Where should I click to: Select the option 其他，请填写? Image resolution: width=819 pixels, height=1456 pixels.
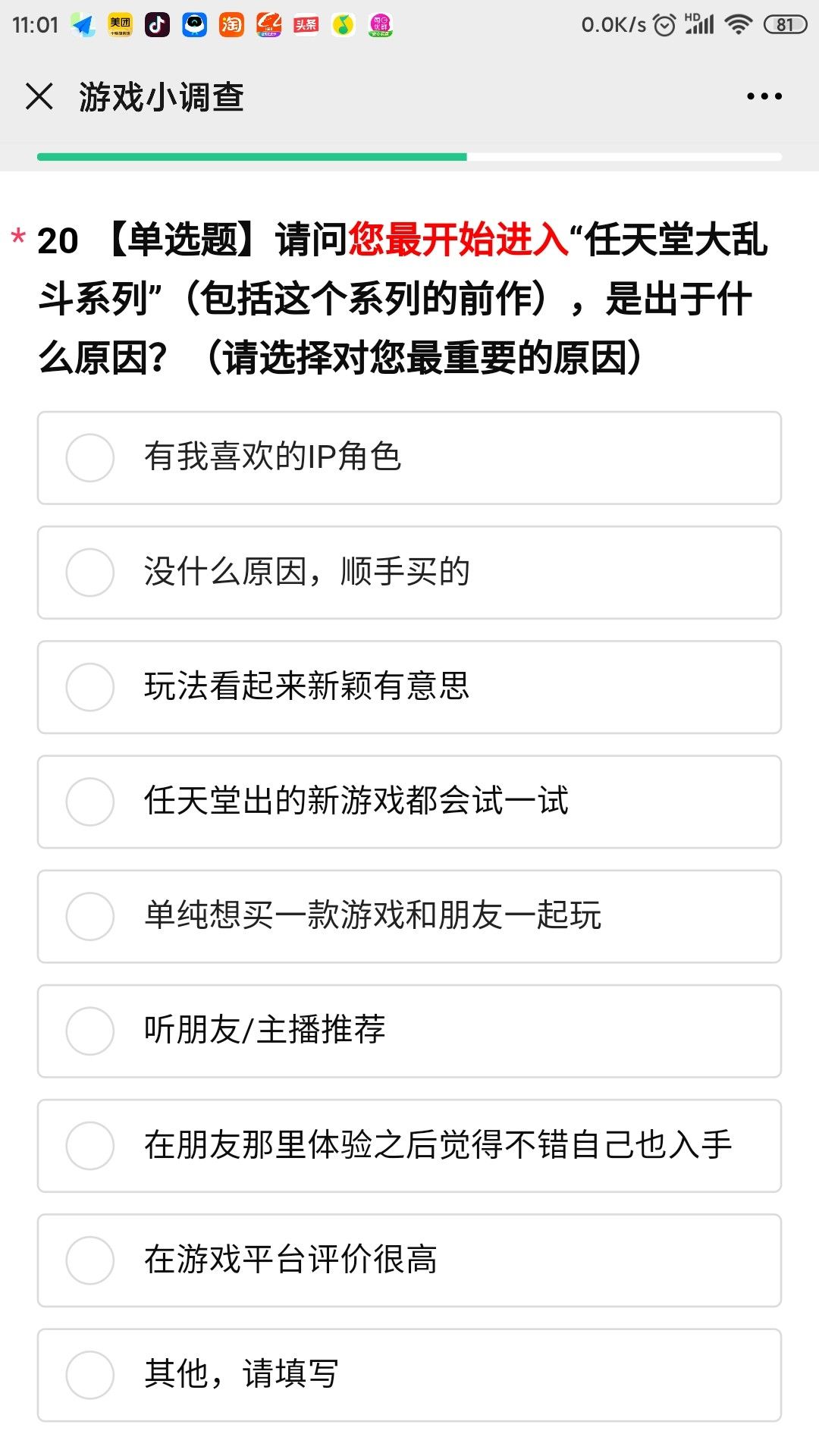tap(90, 1375)
